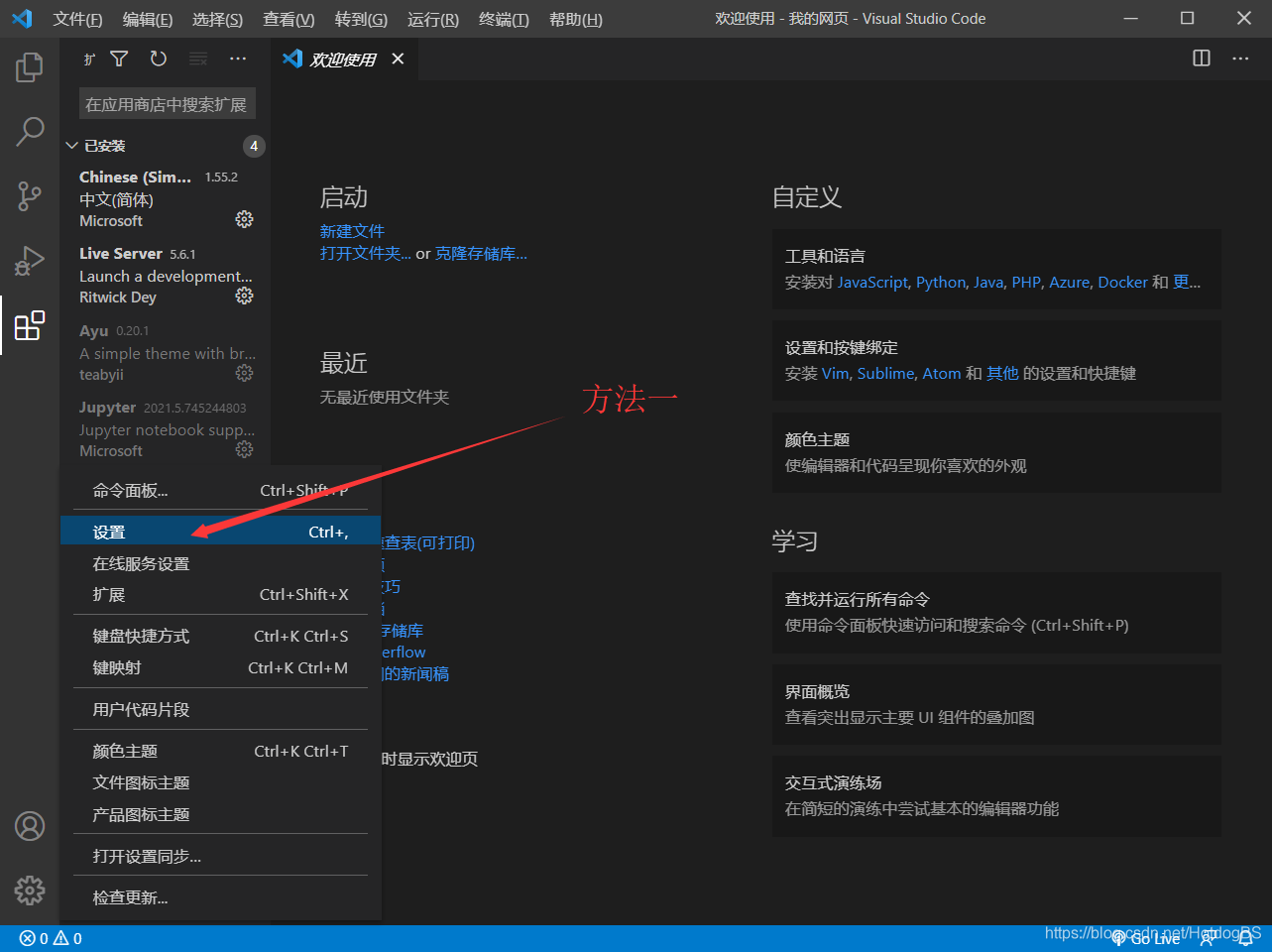Viewport: 1272px width, 952px height.
Task: Open the Live Server extension gear menu
Action: click(x=244, y=296)
